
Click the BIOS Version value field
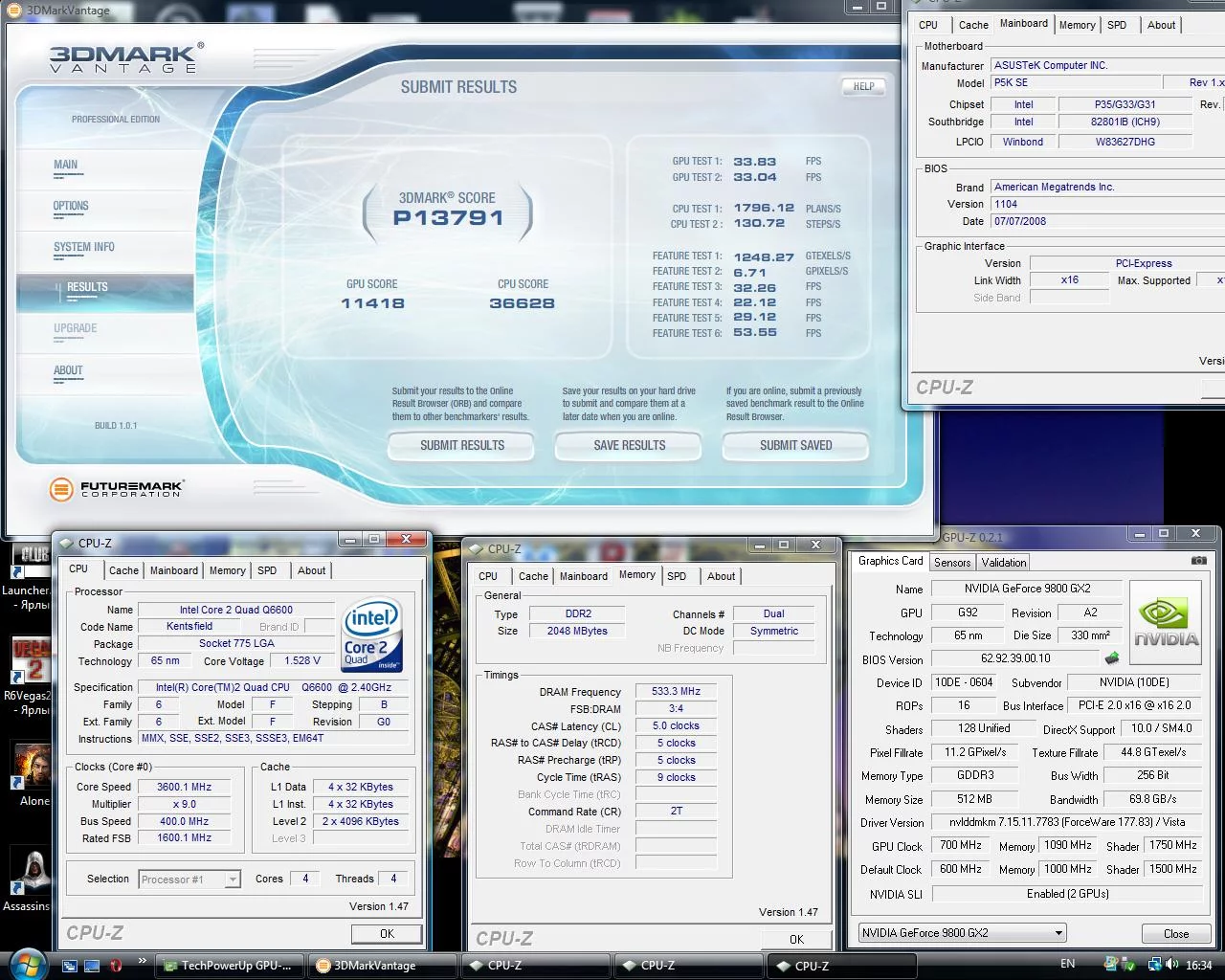pyautogui.click(x=1015, y=658)
